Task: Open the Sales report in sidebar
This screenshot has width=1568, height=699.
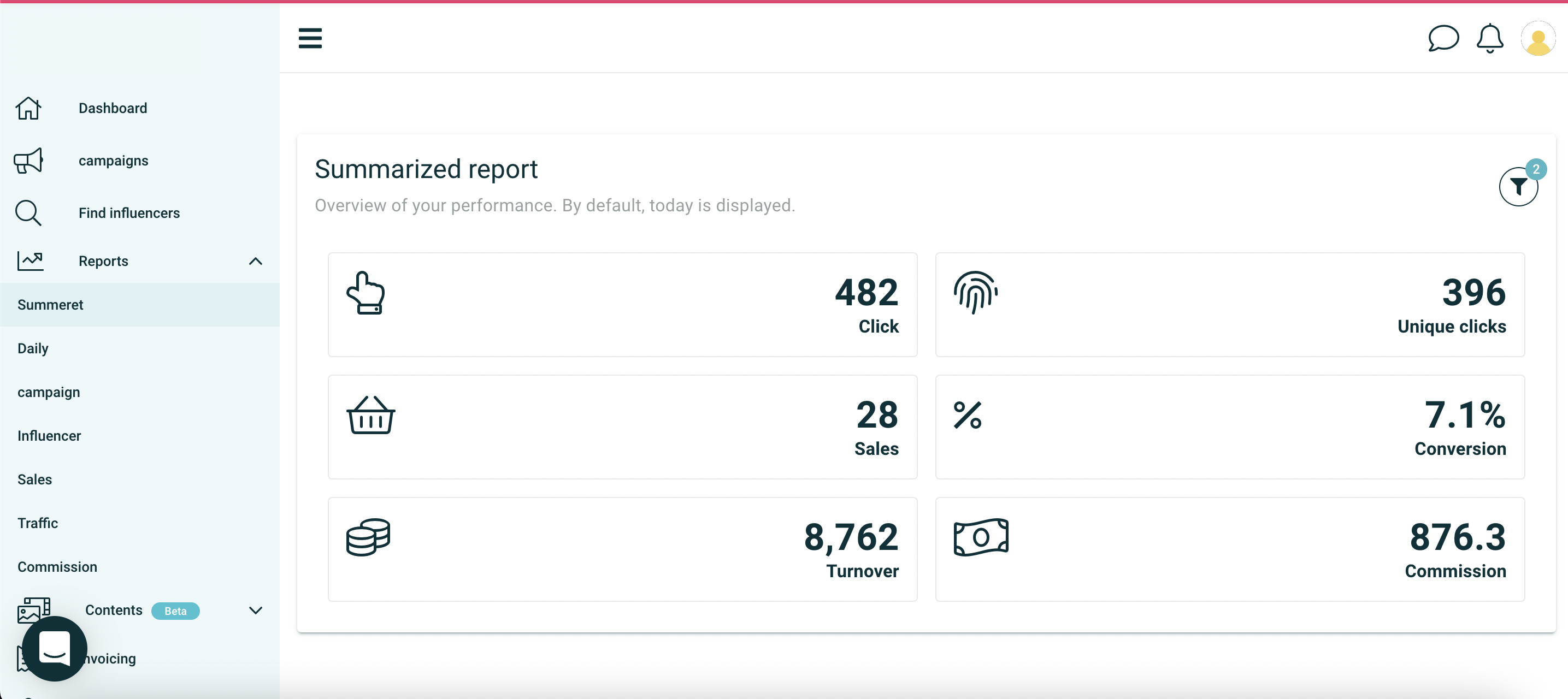Action: pos(35,479)
